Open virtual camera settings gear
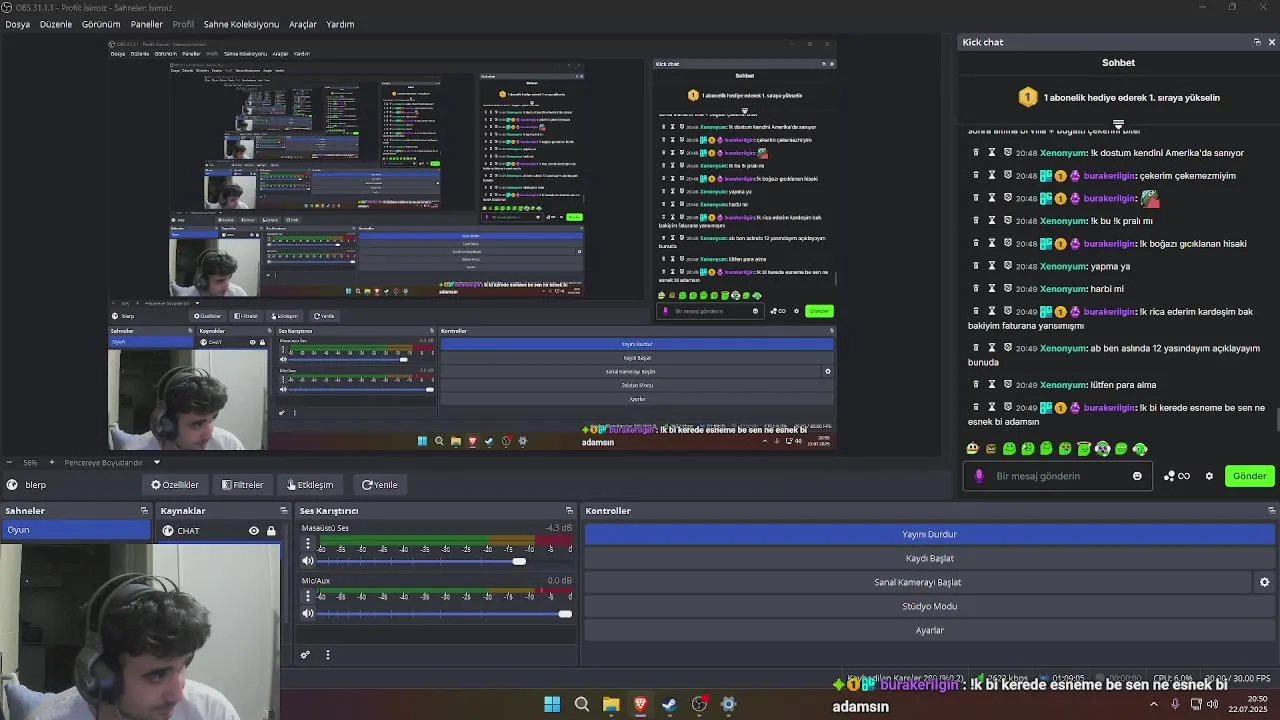 click(1264, 582)
